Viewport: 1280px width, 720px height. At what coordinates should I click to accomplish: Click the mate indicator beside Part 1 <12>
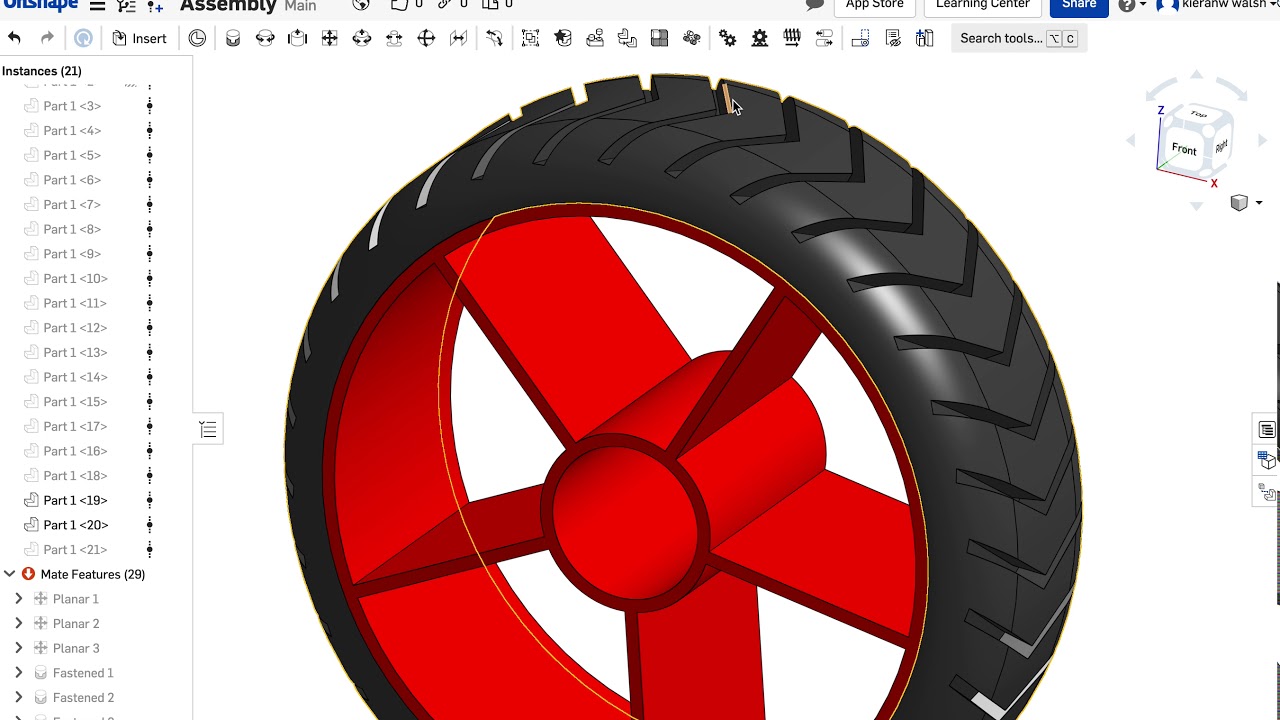point(150,328)
